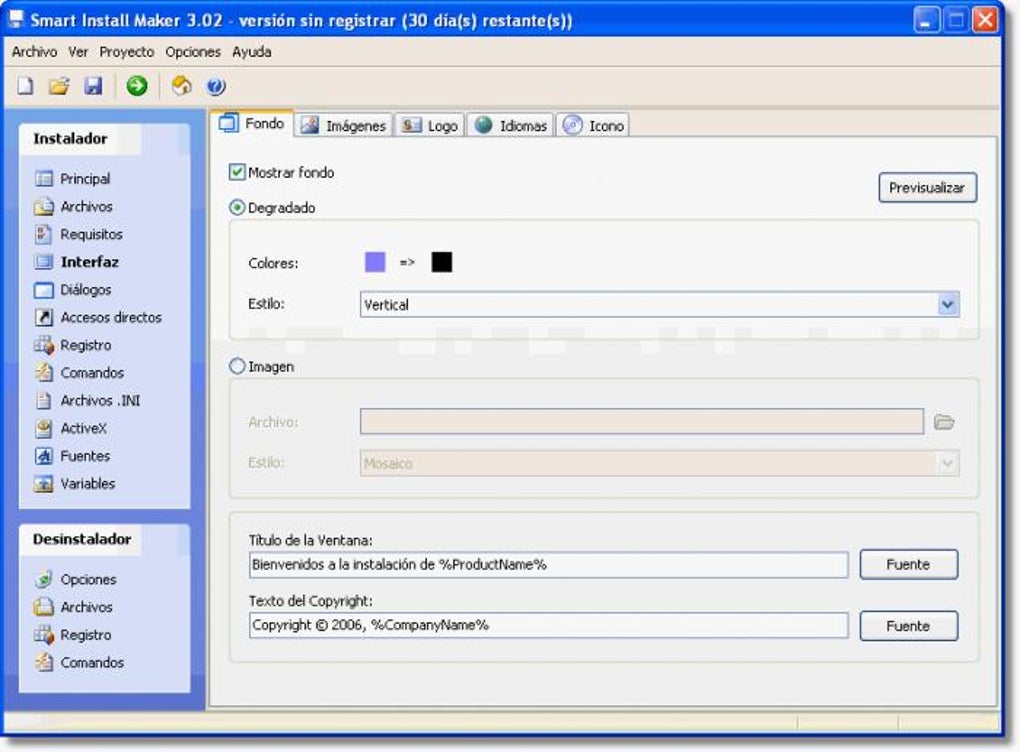The width and height of the screenshot is (1020, 752).
Task: Open Instalador Comandos icon
Action: click(44, 373)
